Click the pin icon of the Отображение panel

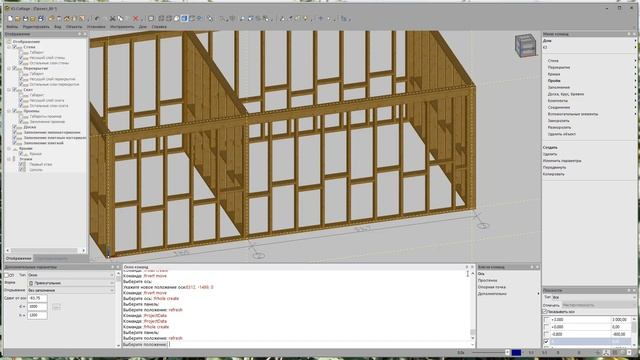pos(80,34)
